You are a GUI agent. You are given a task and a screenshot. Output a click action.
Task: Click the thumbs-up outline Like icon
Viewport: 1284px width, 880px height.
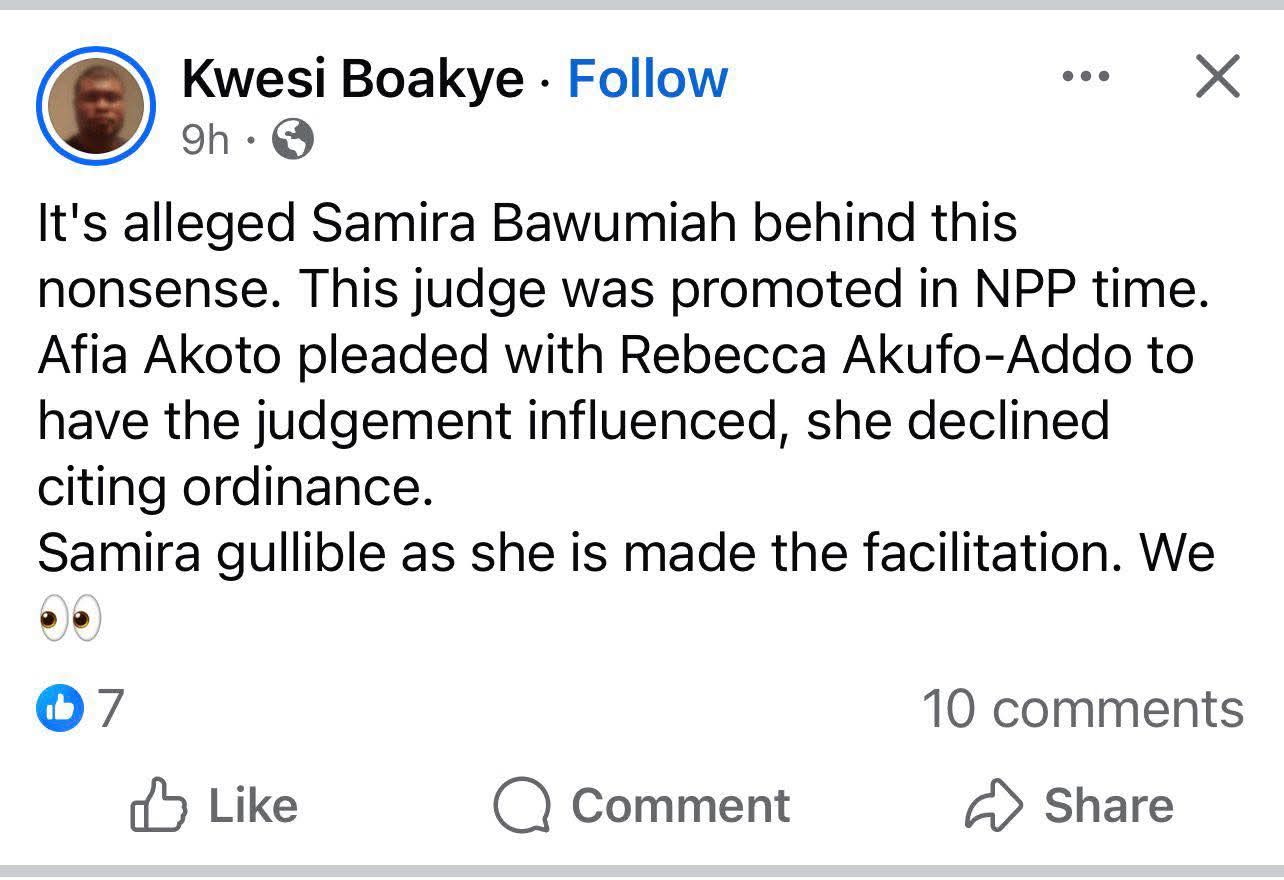point(158,807)
